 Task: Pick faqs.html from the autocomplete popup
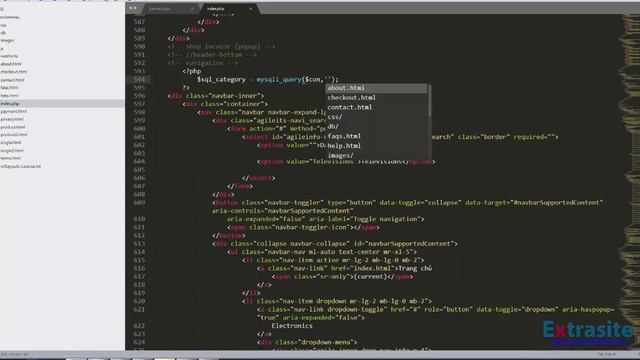click(377, 136)
